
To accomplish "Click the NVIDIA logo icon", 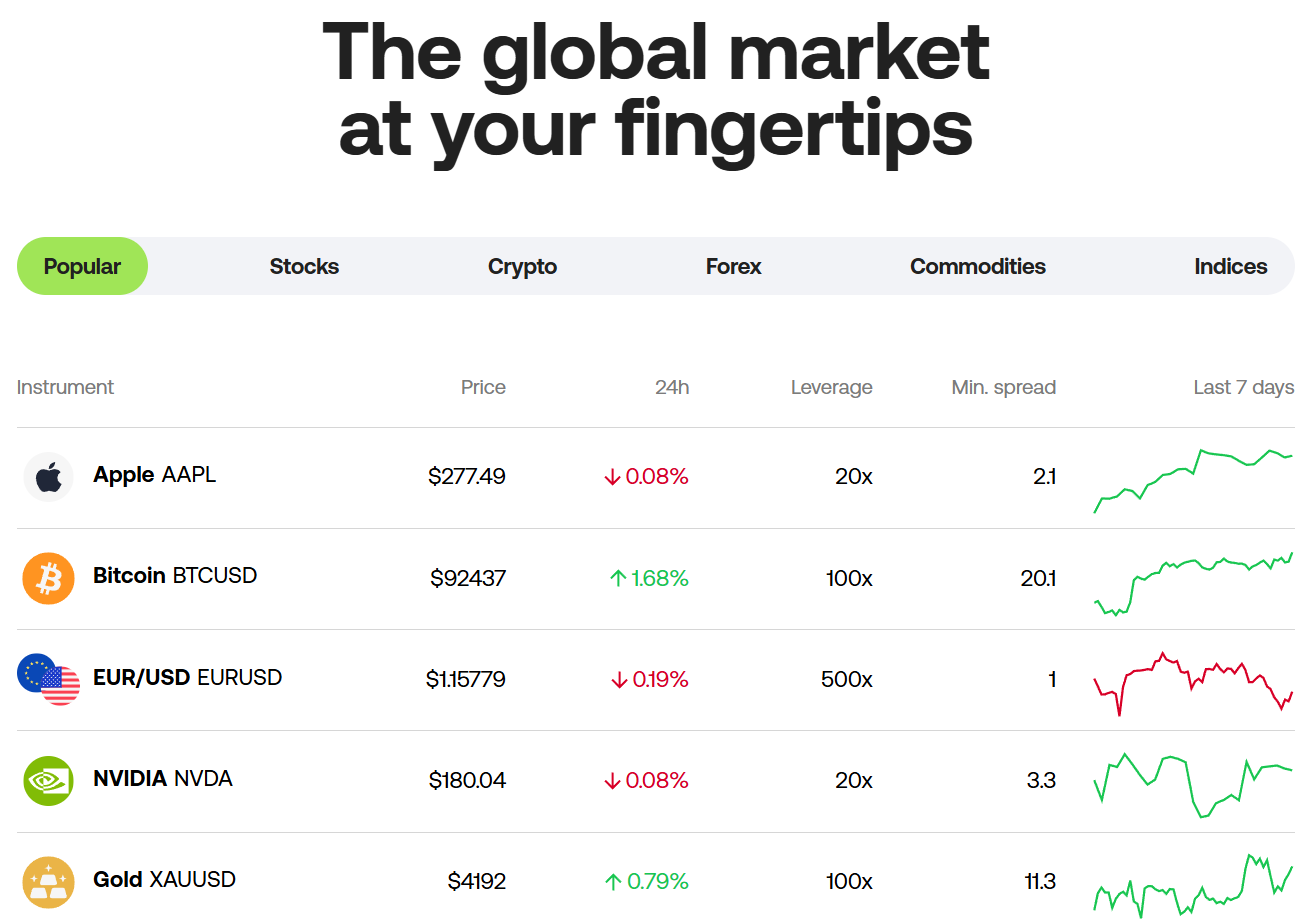I will 48,780.
